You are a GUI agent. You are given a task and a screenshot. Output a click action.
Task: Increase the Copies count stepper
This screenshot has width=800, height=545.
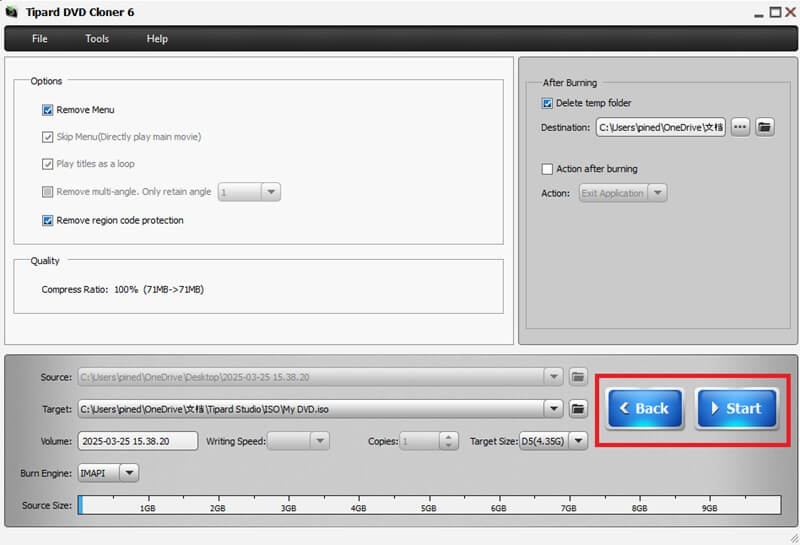[x=448, y=437]
